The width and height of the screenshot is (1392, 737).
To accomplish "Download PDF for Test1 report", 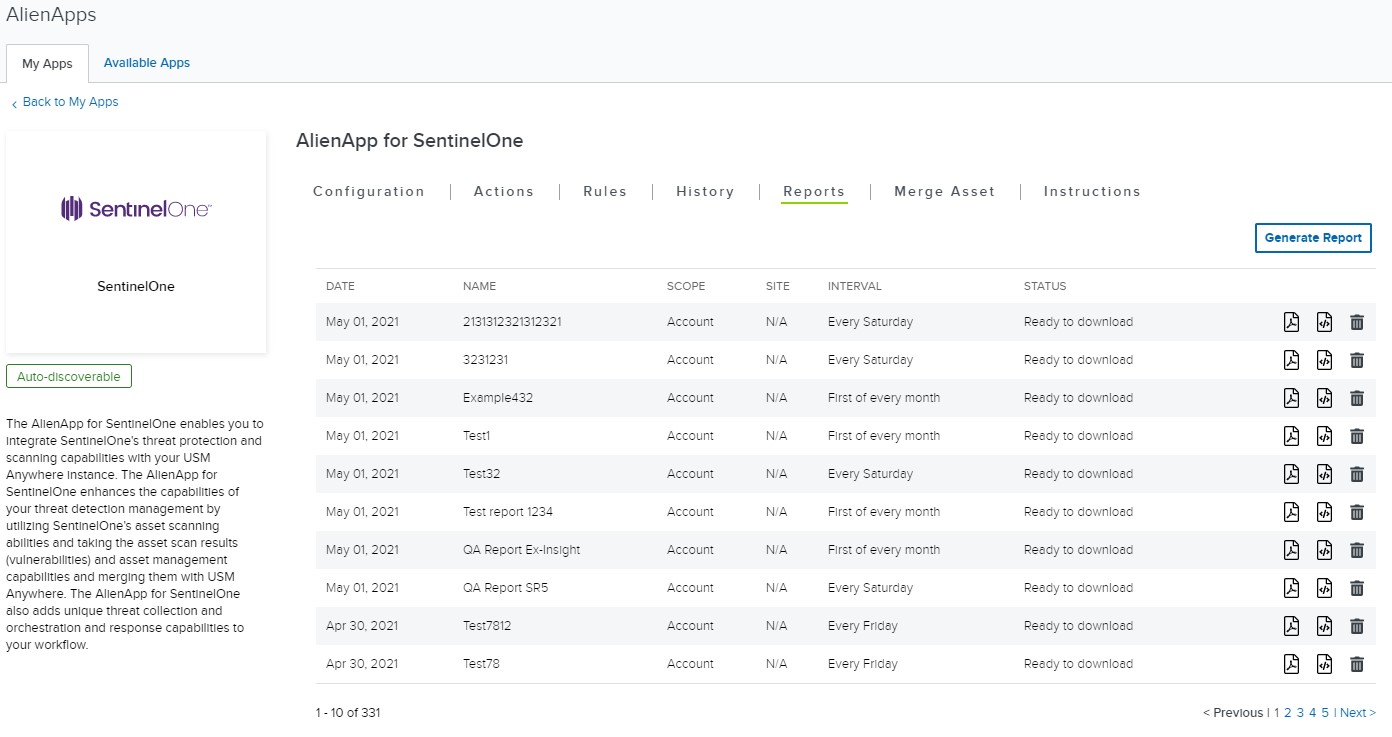I will pos(1291,436).
